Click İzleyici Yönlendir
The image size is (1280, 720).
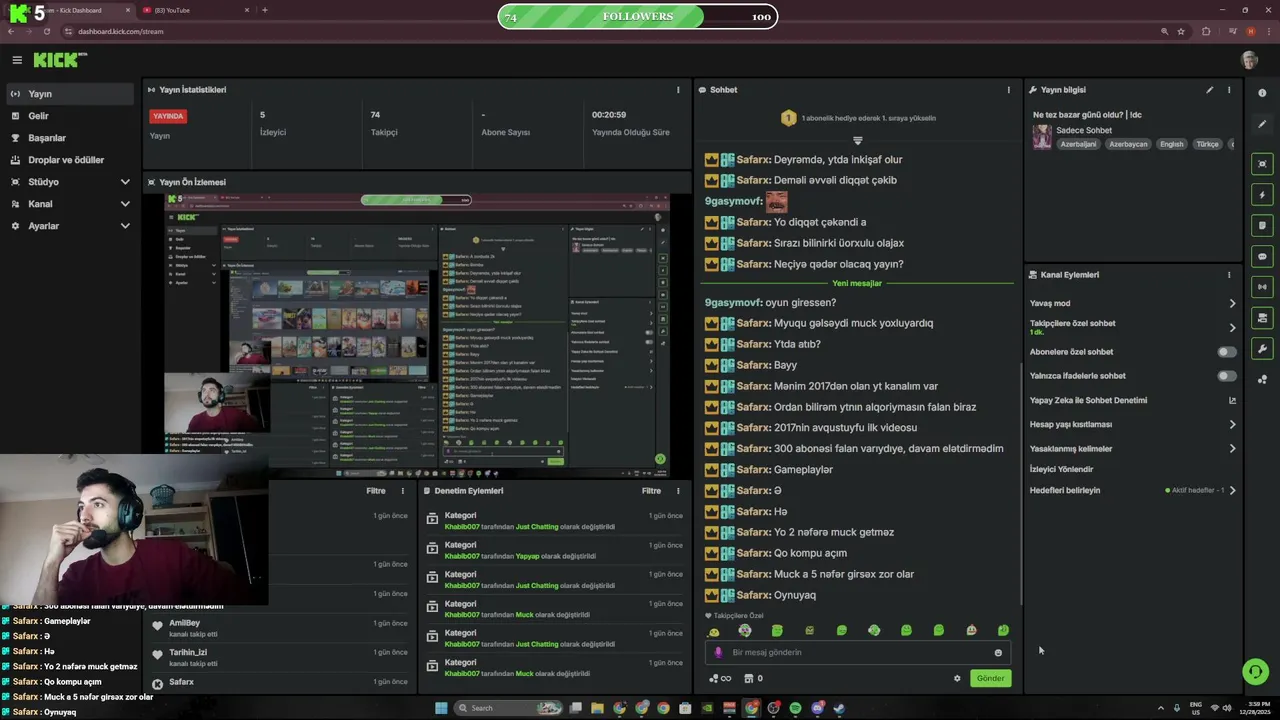pyautogui.click(x=1061, y=469)
